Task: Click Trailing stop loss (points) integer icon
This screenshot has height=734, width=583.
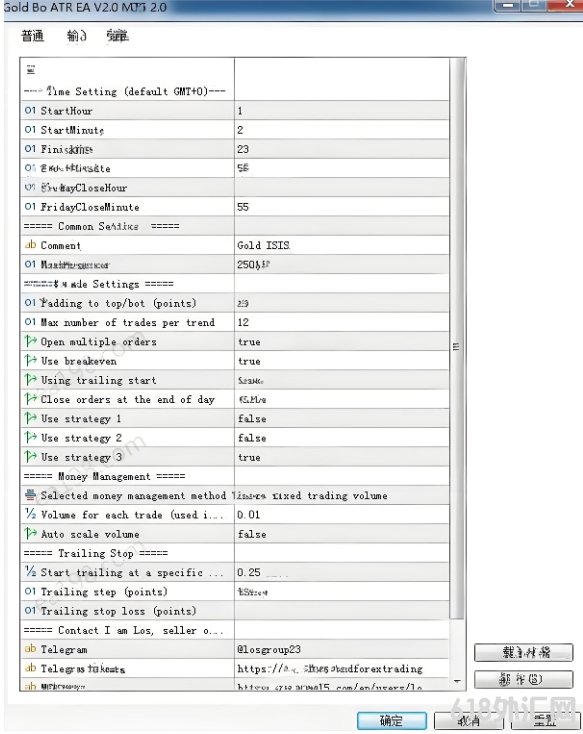Action: click(30, 610)
